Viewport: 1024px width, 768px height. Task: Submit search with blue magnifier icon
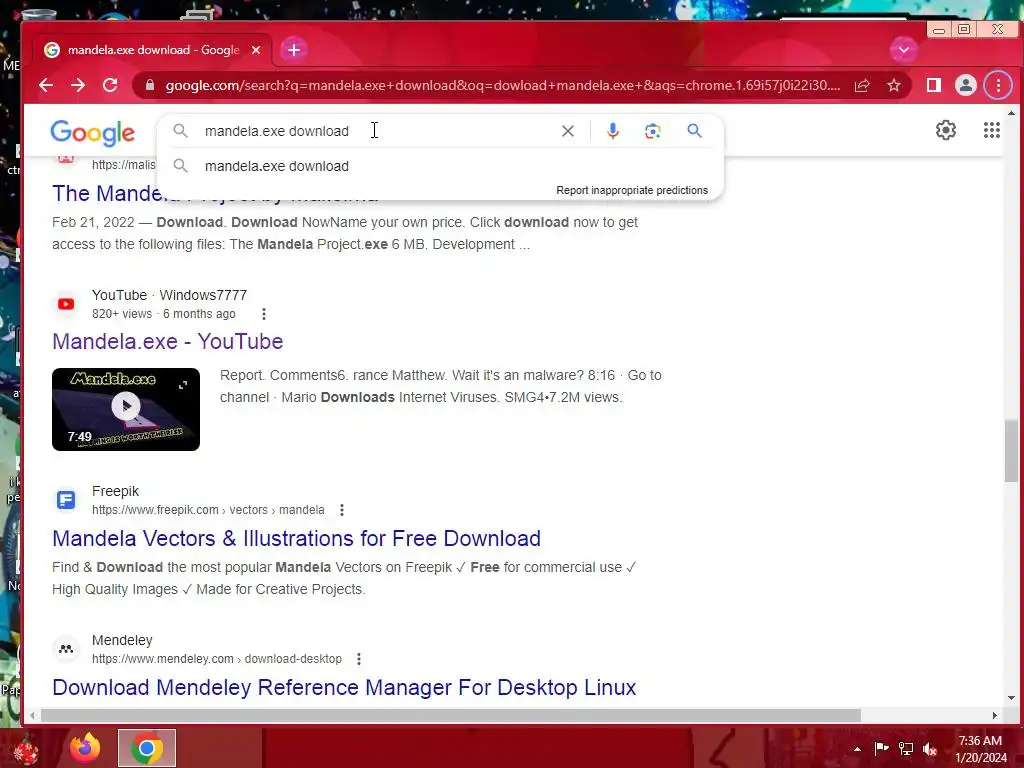pyautogui.click(x=694, y=131)
